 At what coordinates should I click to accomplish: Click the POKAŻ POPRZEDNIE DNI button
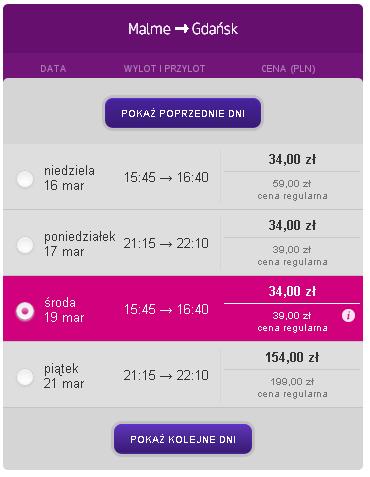click(183, 113)
